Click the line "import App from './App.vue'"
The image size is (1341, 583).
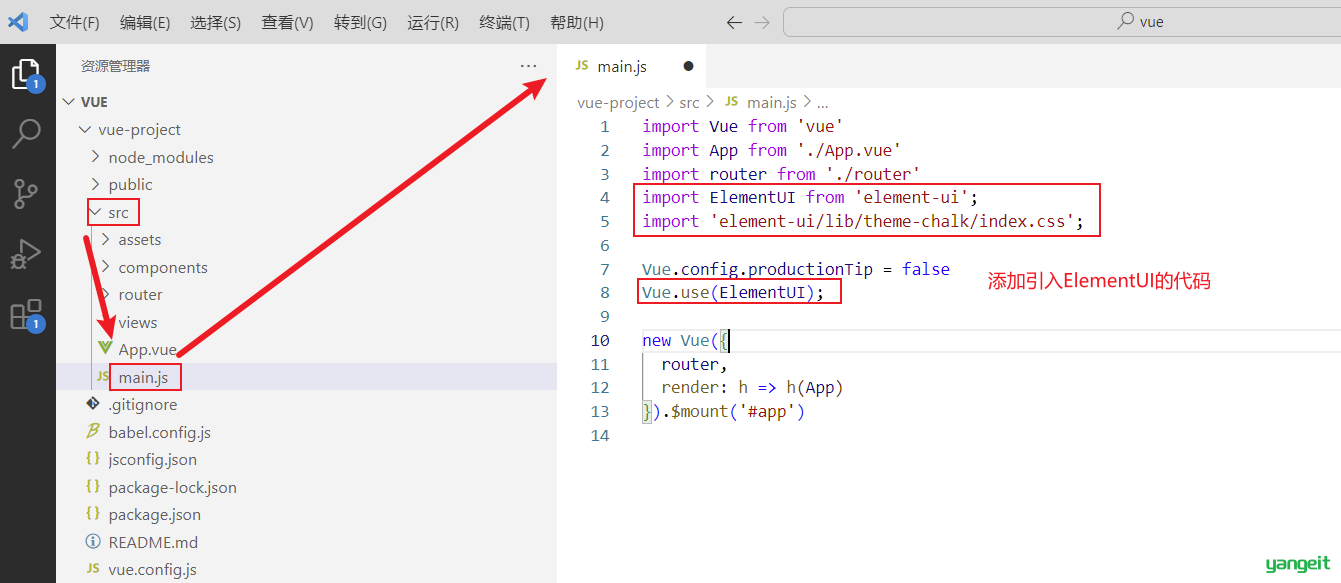772,150
